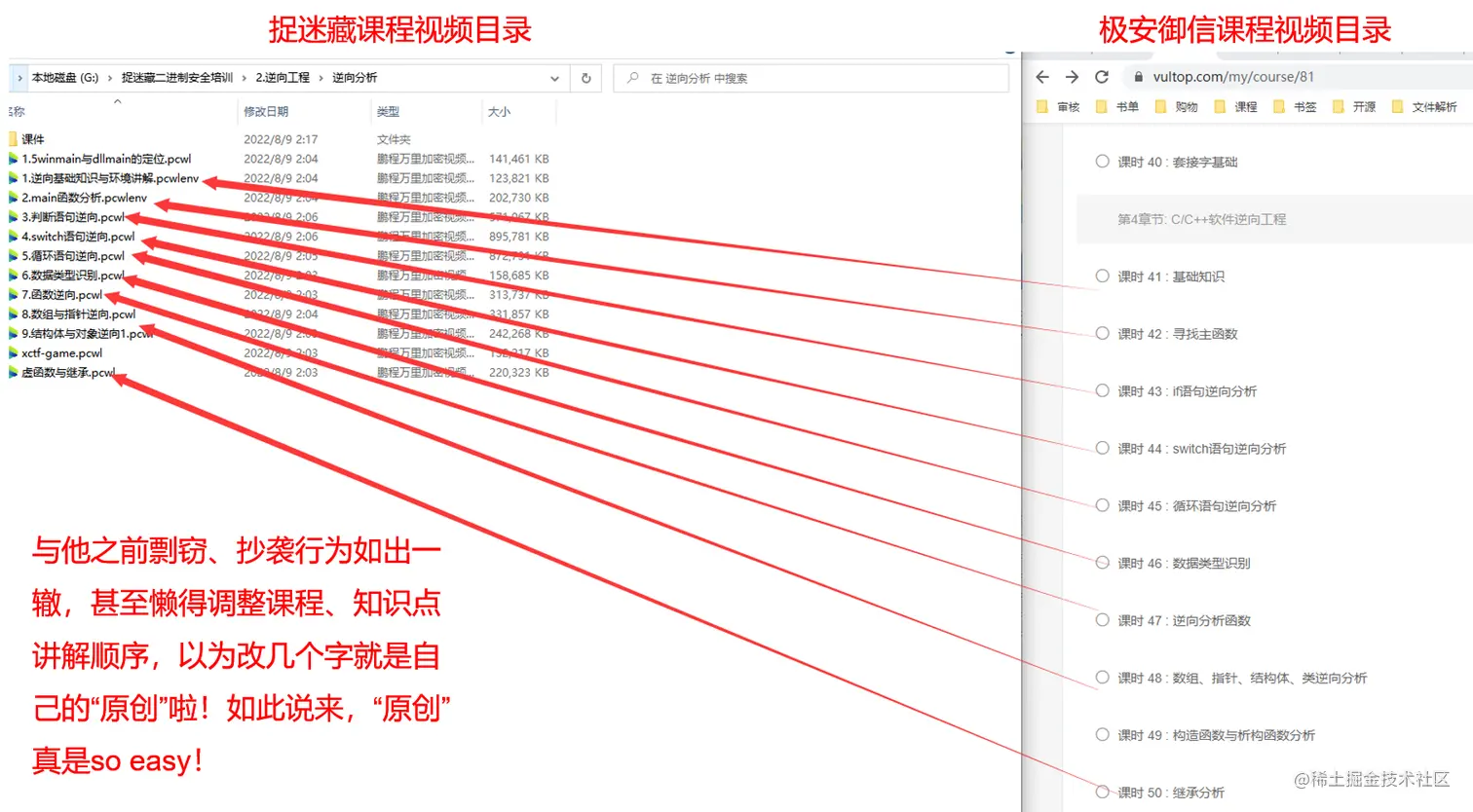Screen dimensions: 1473x812
Task: Open lesson 课时 42 : 寻找主函数
Action: 1178,334
